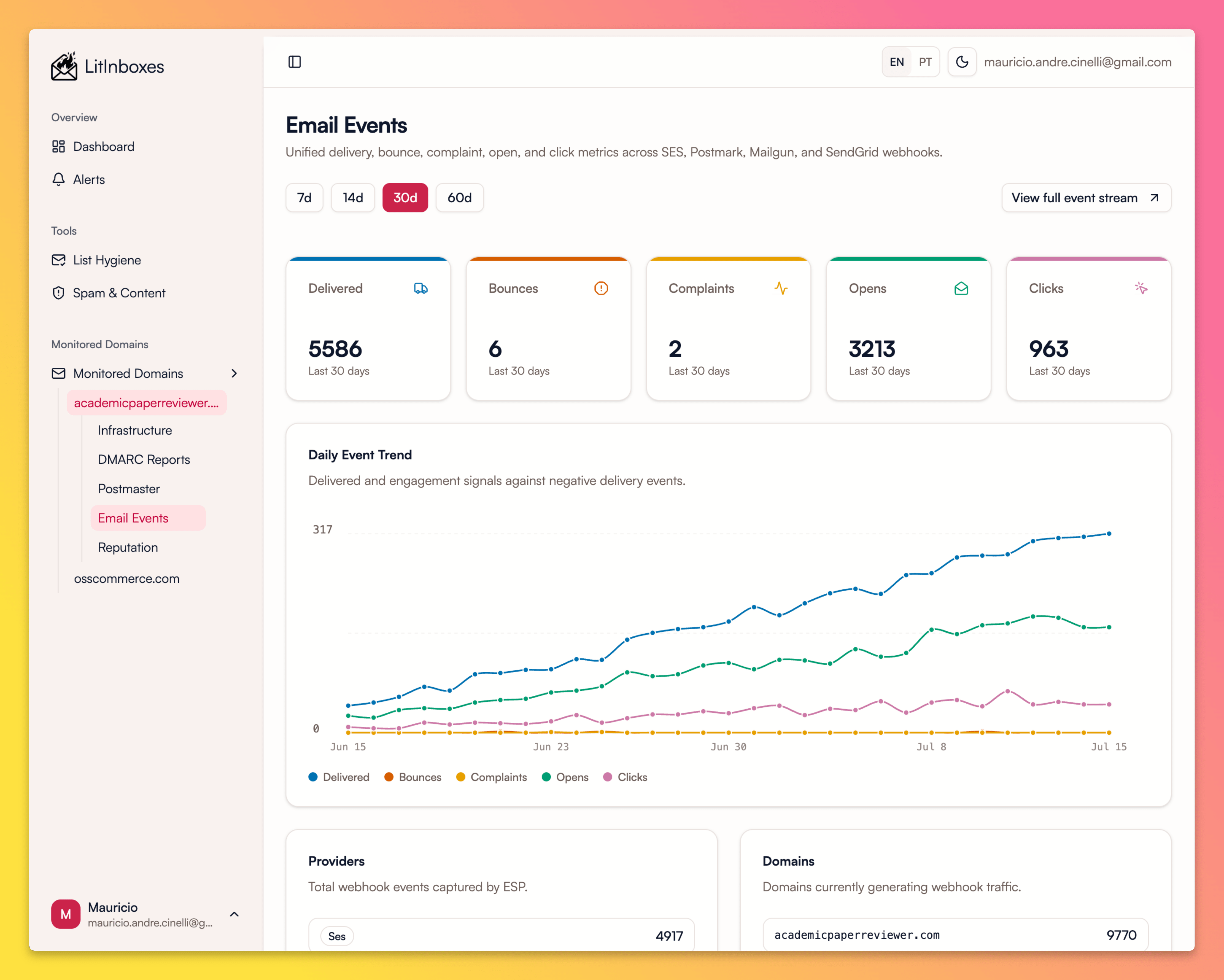
Task: Collapse the sidebar with the panel icon
Action: pos(295,62)
